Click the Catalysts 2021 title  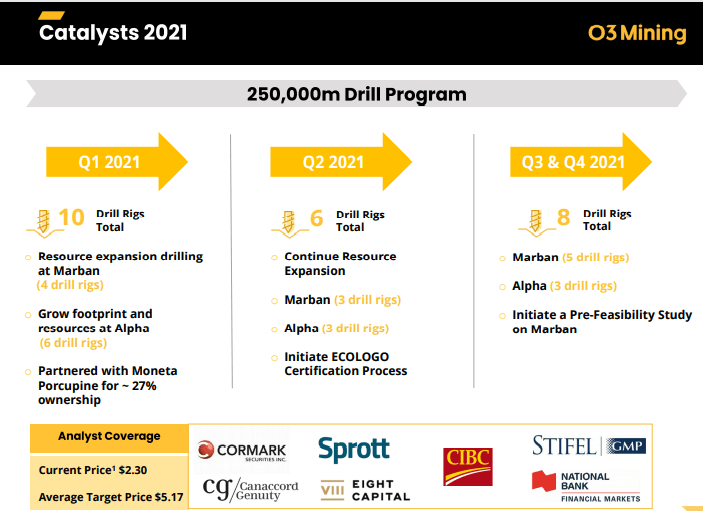[x=113, y=32]
